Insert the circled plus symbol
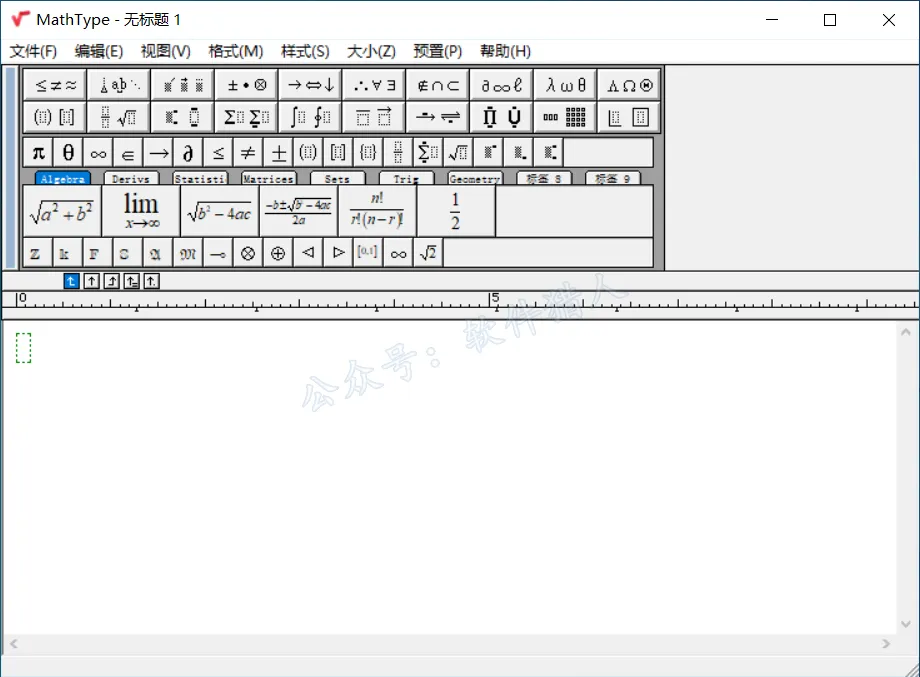 (x=278, y=253)
